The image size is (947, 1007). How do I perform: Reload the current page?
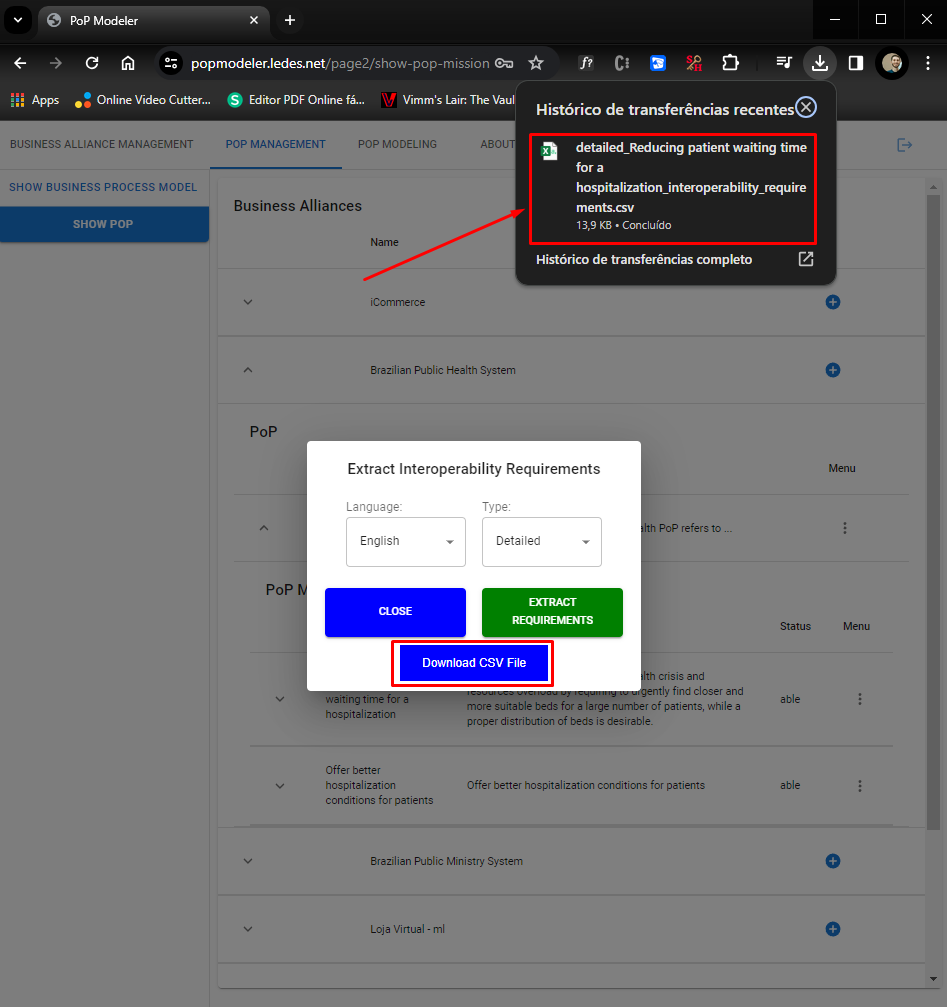[x=92, y=63]
